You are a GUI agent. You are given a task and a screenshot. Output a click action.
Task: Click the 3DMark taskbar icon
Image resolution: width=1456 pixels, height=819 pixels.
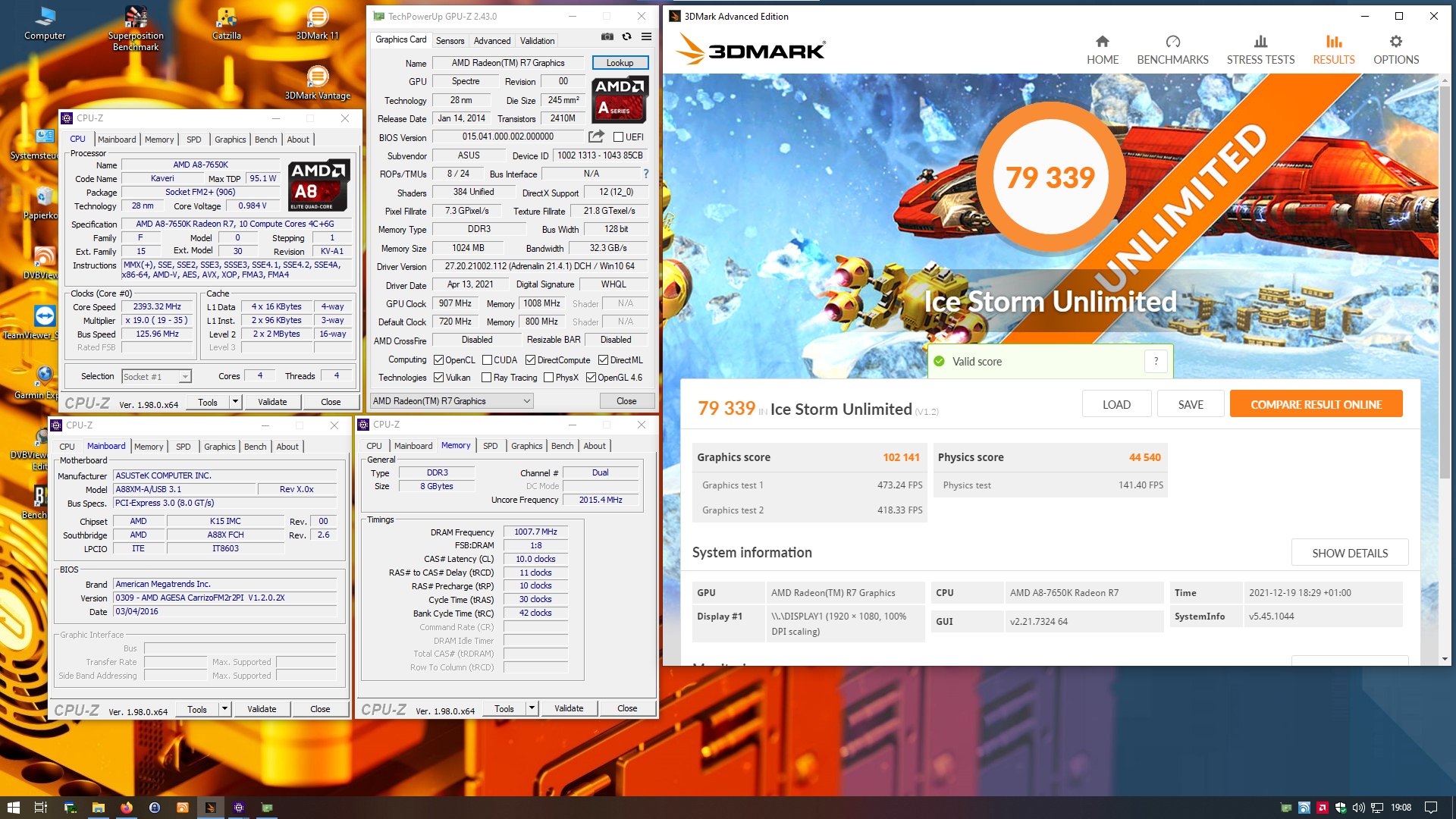coord(211,808)
